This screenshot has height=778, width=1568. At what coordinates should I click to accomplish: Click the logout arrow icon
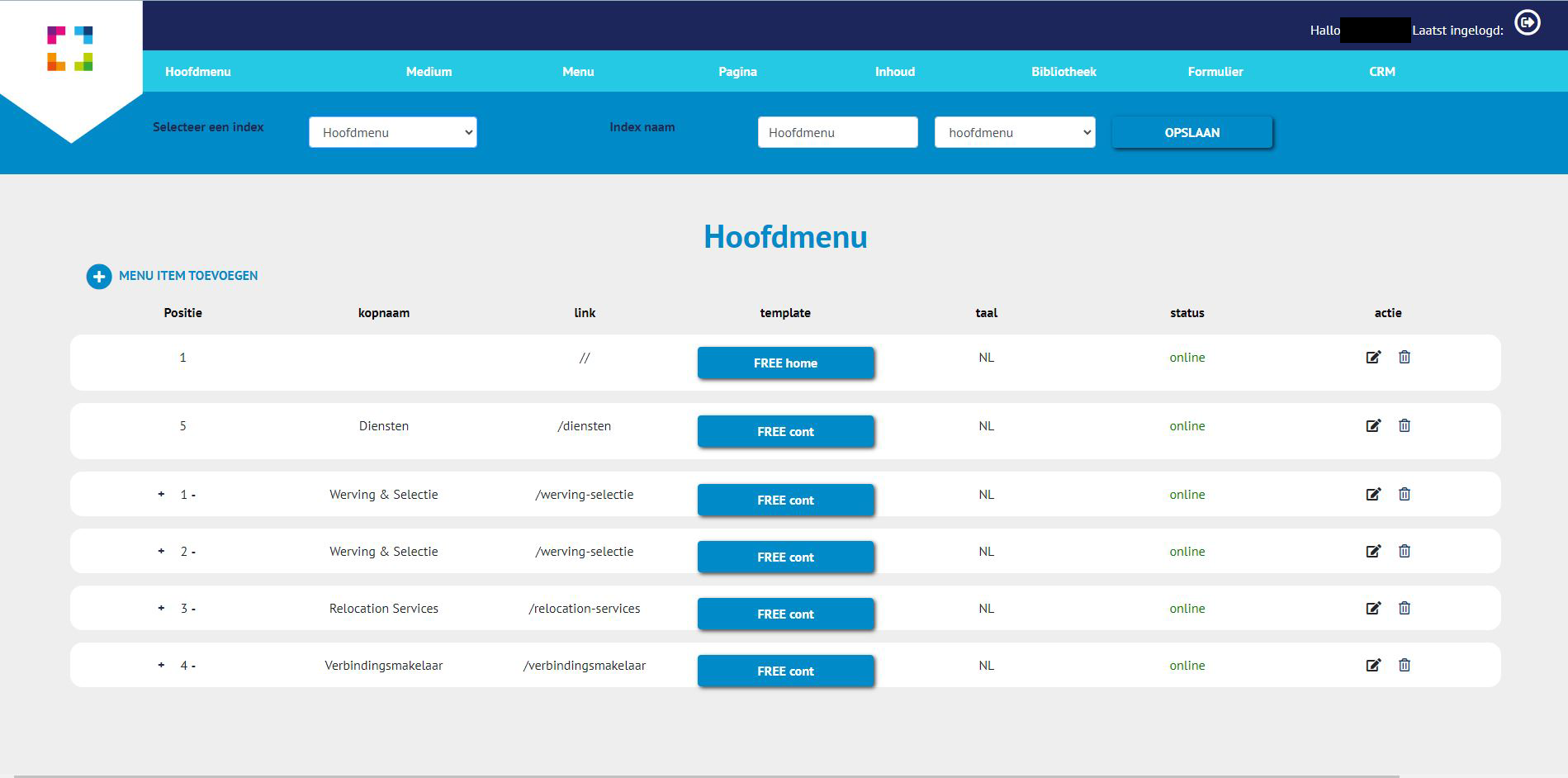click(x=1528, y=22)
